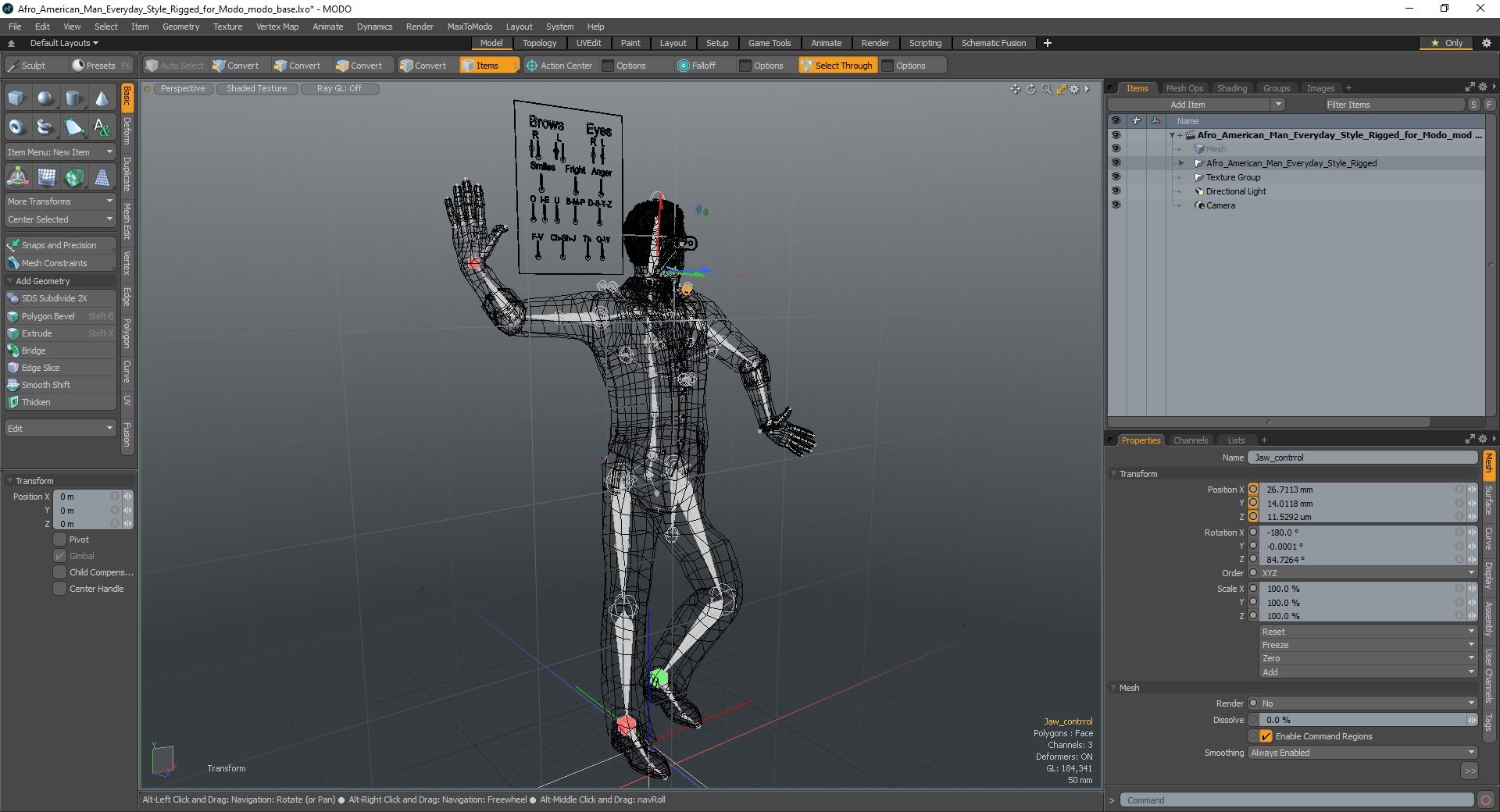Open the Center Selected dropdown
The height and width of the screenshot is (812, 1500).
pos(61,219)
